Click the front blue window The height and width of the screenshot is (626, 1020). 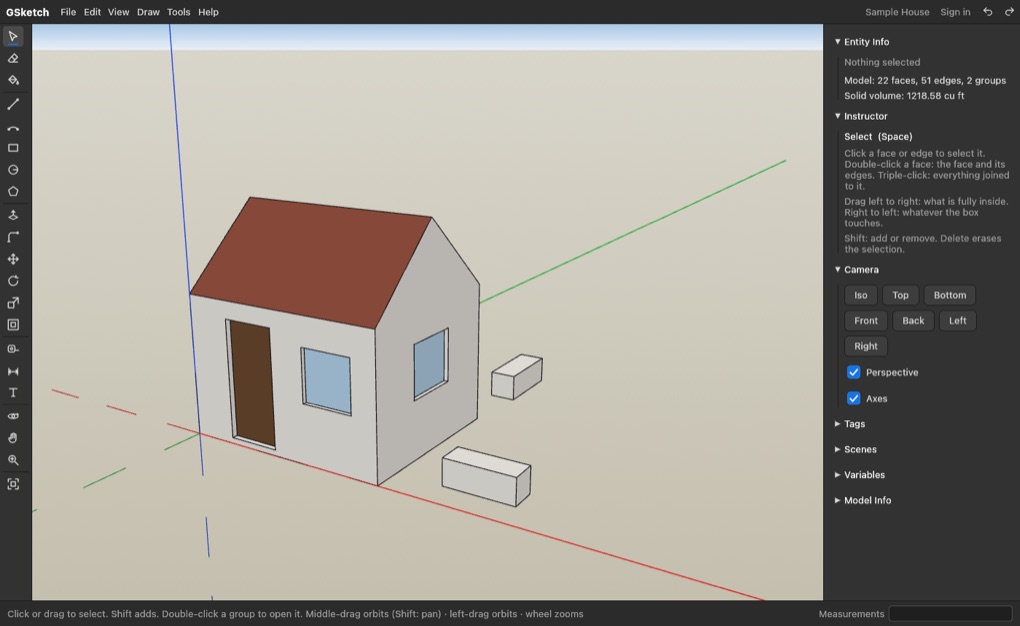point(327,381)
